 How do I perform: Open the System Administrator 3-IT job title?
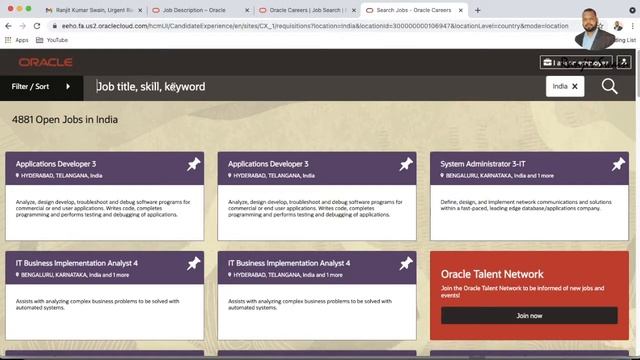point(483,164)
